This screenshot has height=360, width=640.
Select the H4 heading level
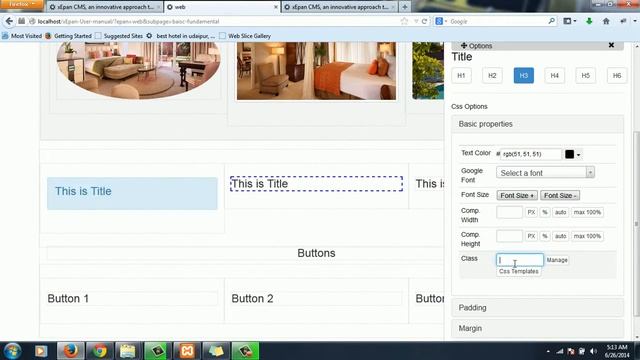pos(554,76)
